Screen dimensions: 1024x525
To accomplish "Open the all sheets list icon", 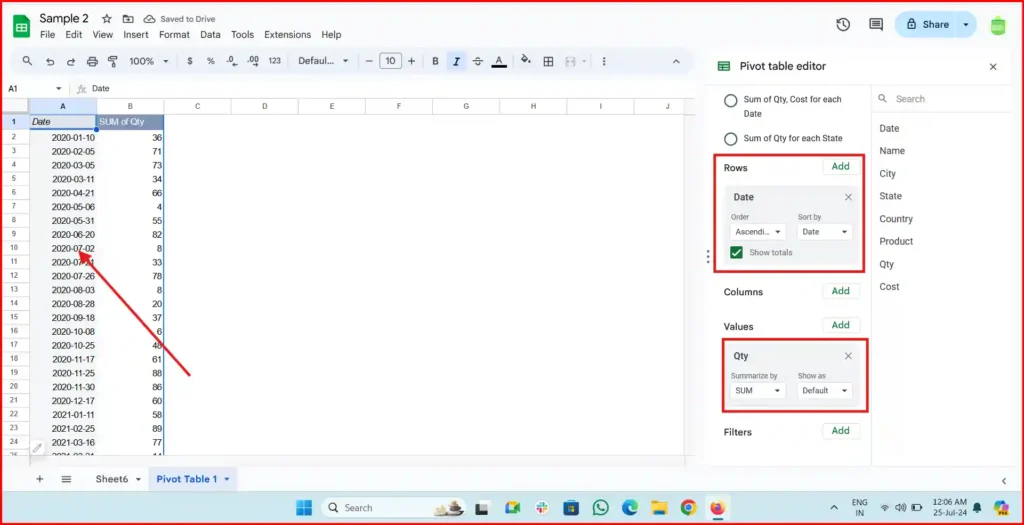I will point(66,479).
